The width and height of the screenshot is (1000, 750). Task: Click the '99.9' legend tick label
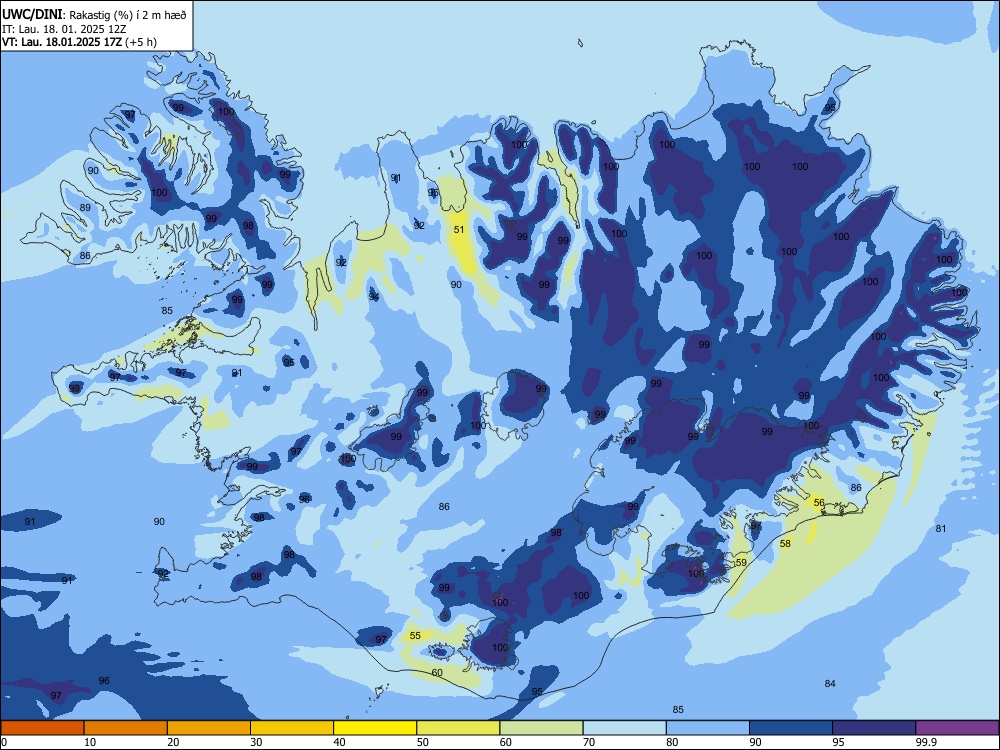click(x=925, y=742)
